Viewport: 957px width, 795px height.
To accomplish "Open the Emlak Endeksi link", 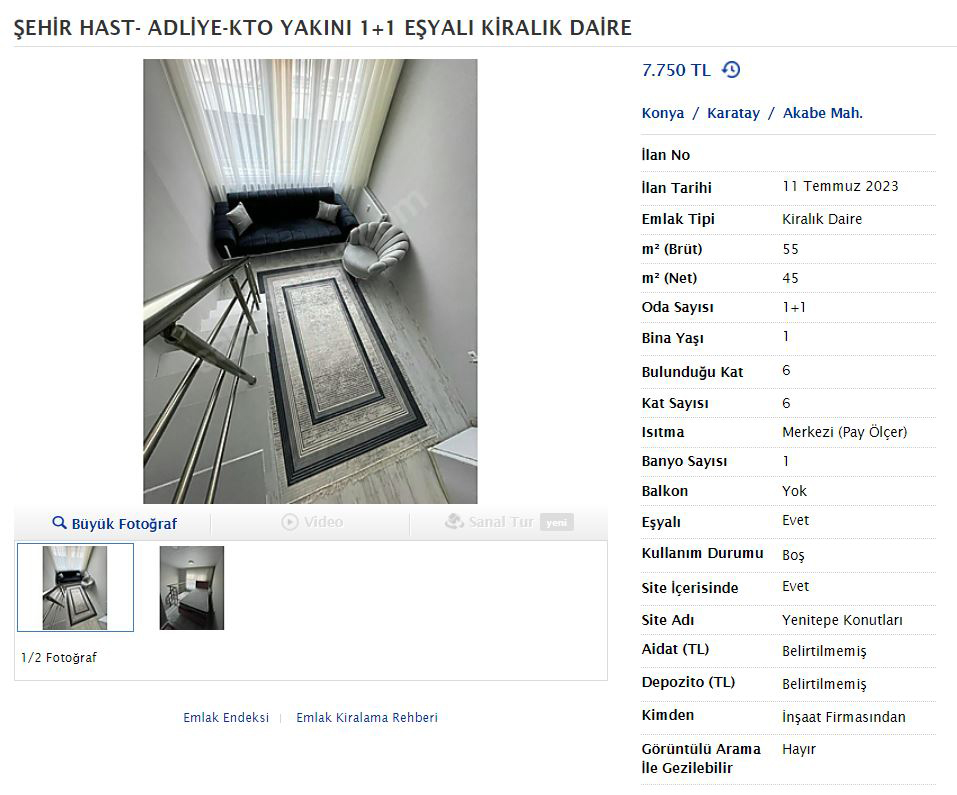I will 226,718.
